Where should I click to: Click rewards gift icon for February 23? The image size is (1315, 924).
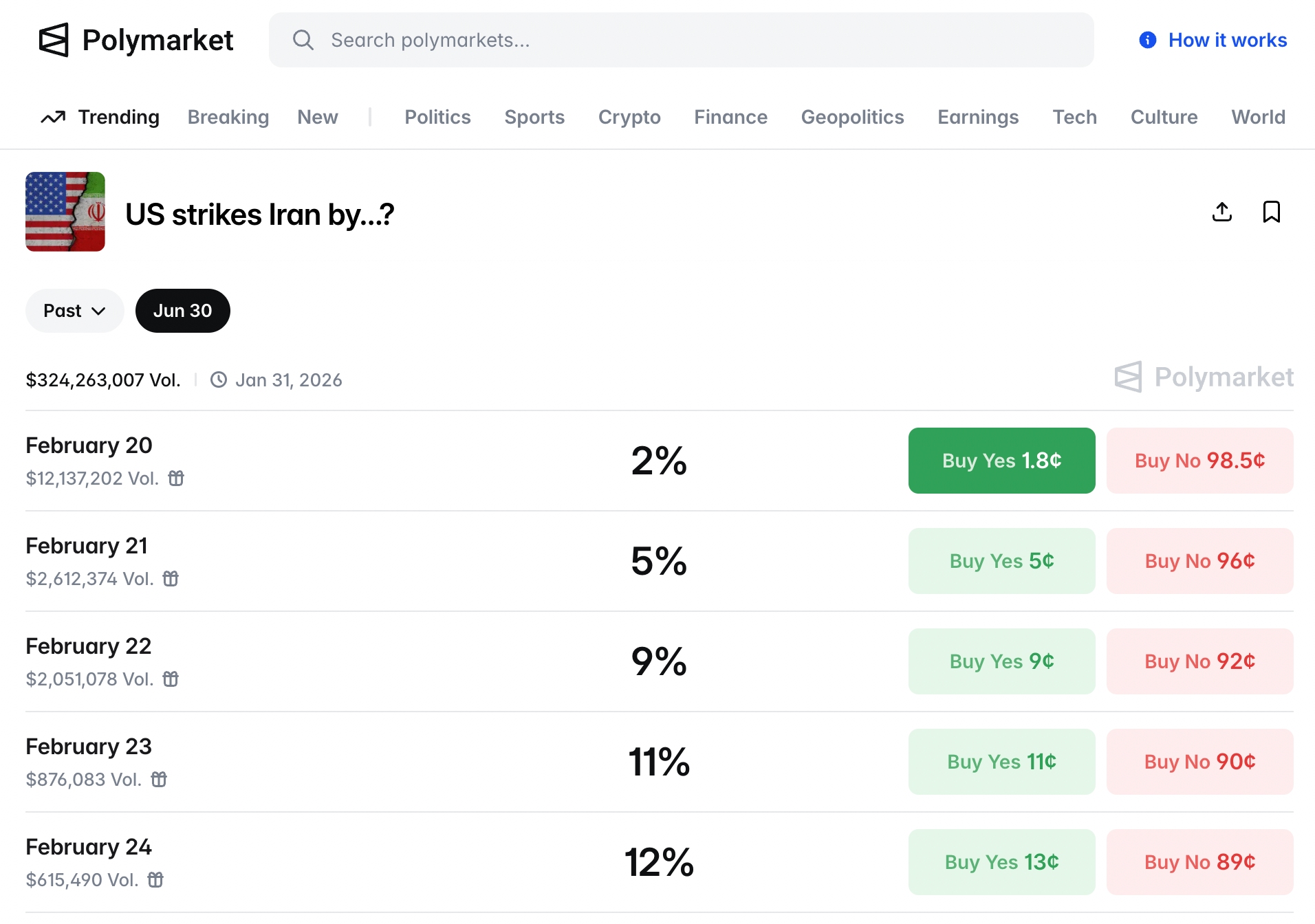point(159,779)
